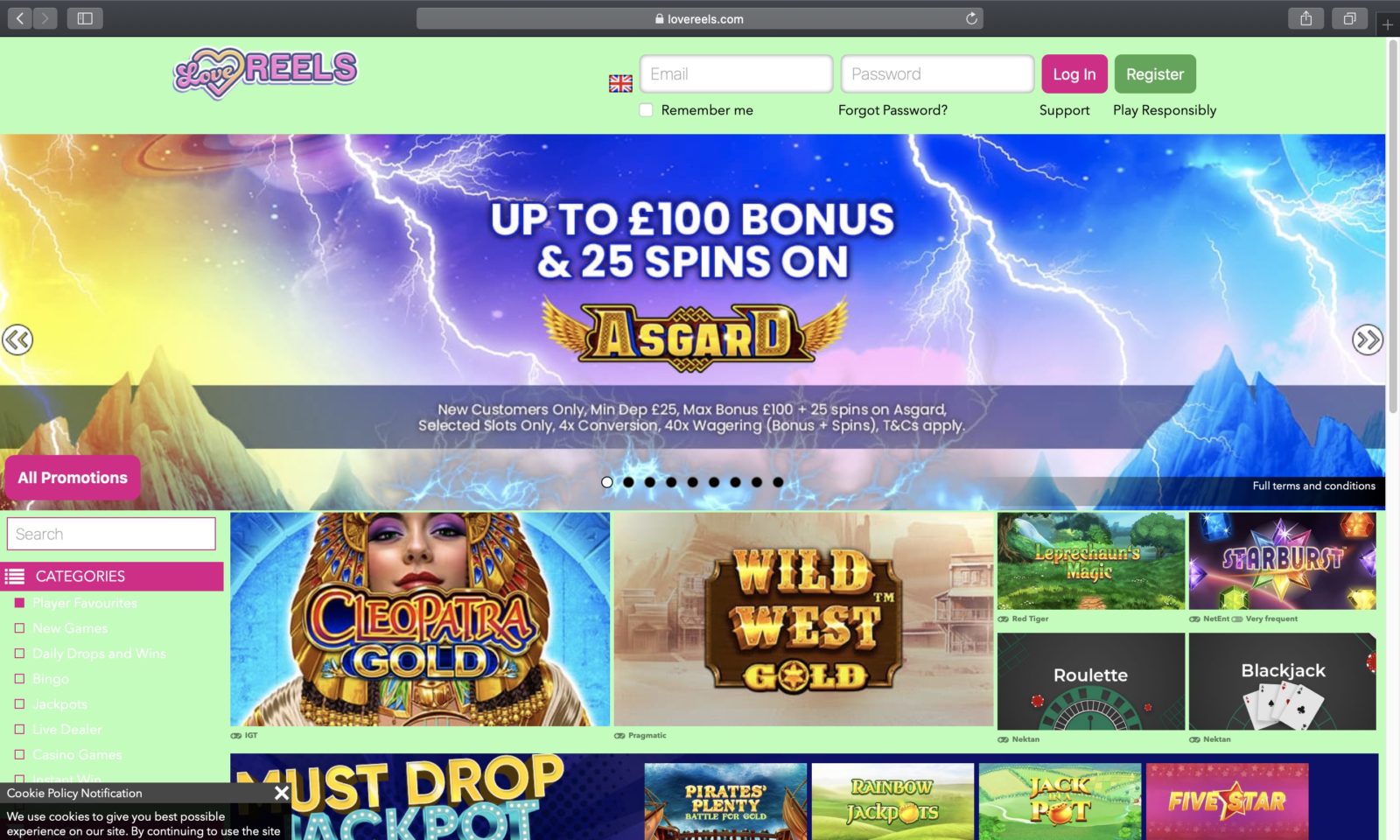1400x840 pixels.
Task: Check the New Games category
Action: click(19, 628)
